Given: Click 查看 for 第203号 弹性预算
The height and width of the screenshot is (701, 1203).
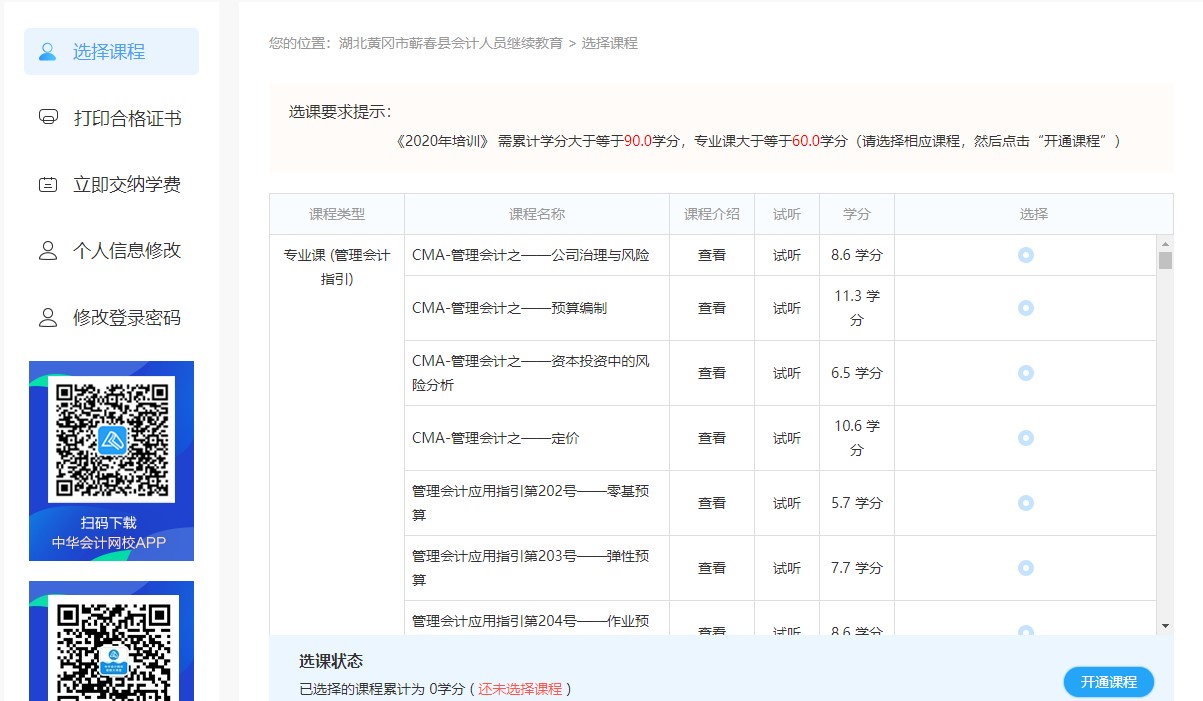Looking at the screenshot, I should click(x=712, y=568).
